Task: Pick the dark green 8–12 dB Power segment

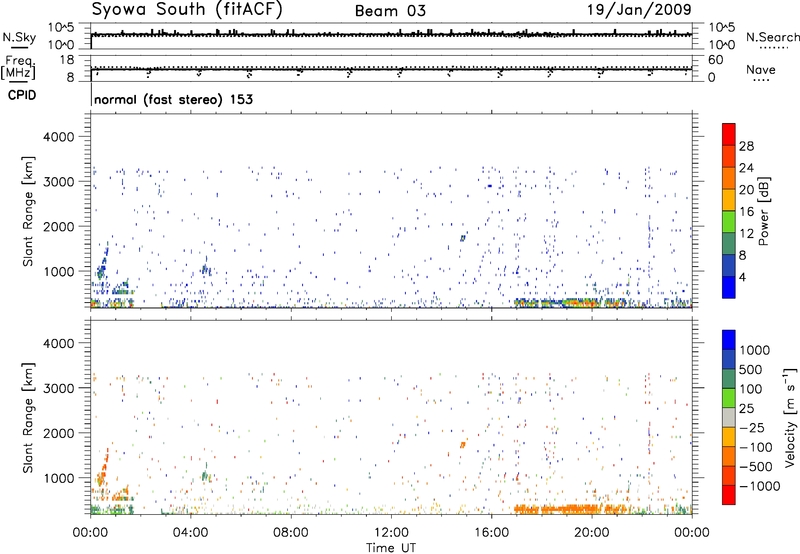Action: [x=729, y=244]
